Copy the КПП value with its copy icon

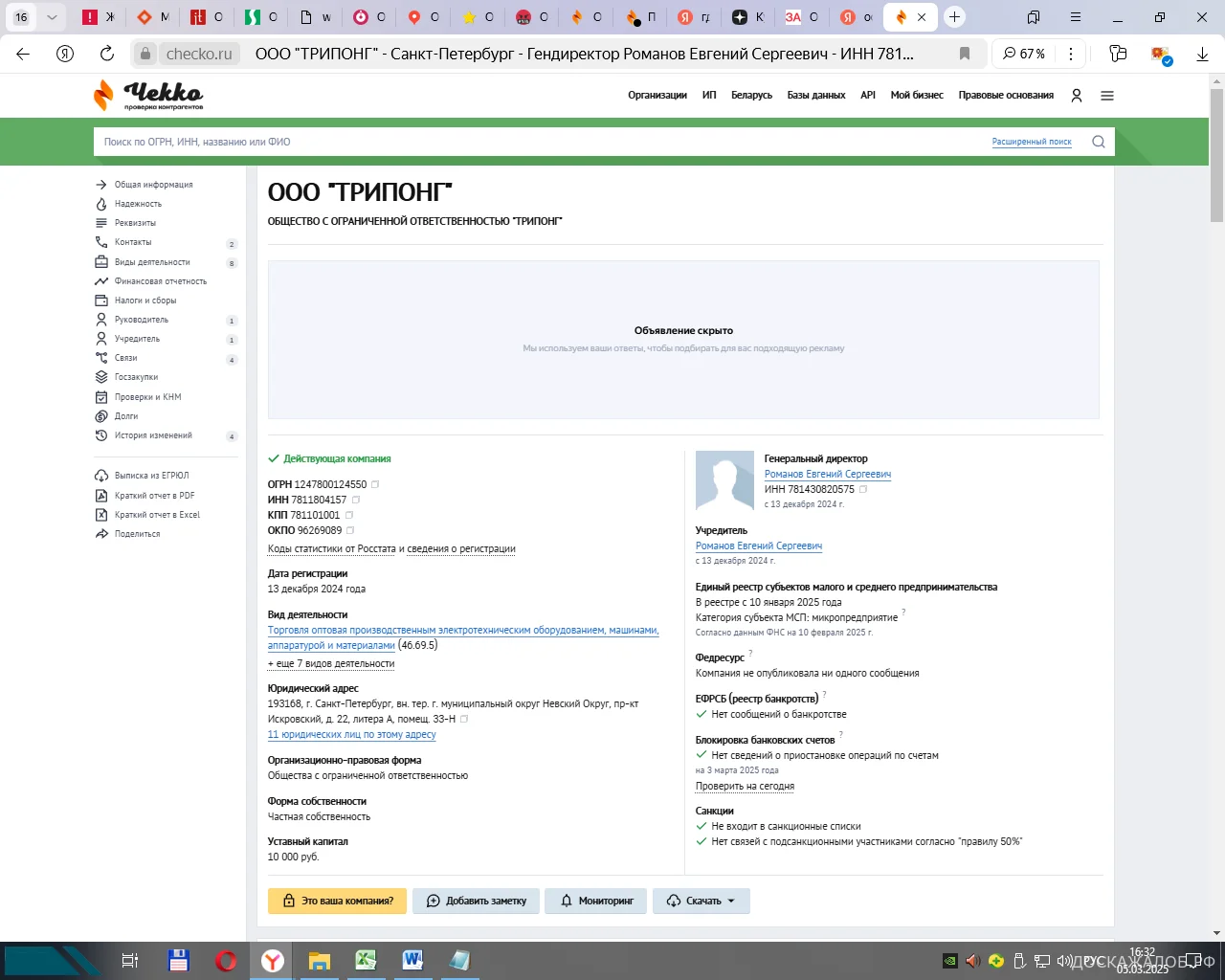349,515
